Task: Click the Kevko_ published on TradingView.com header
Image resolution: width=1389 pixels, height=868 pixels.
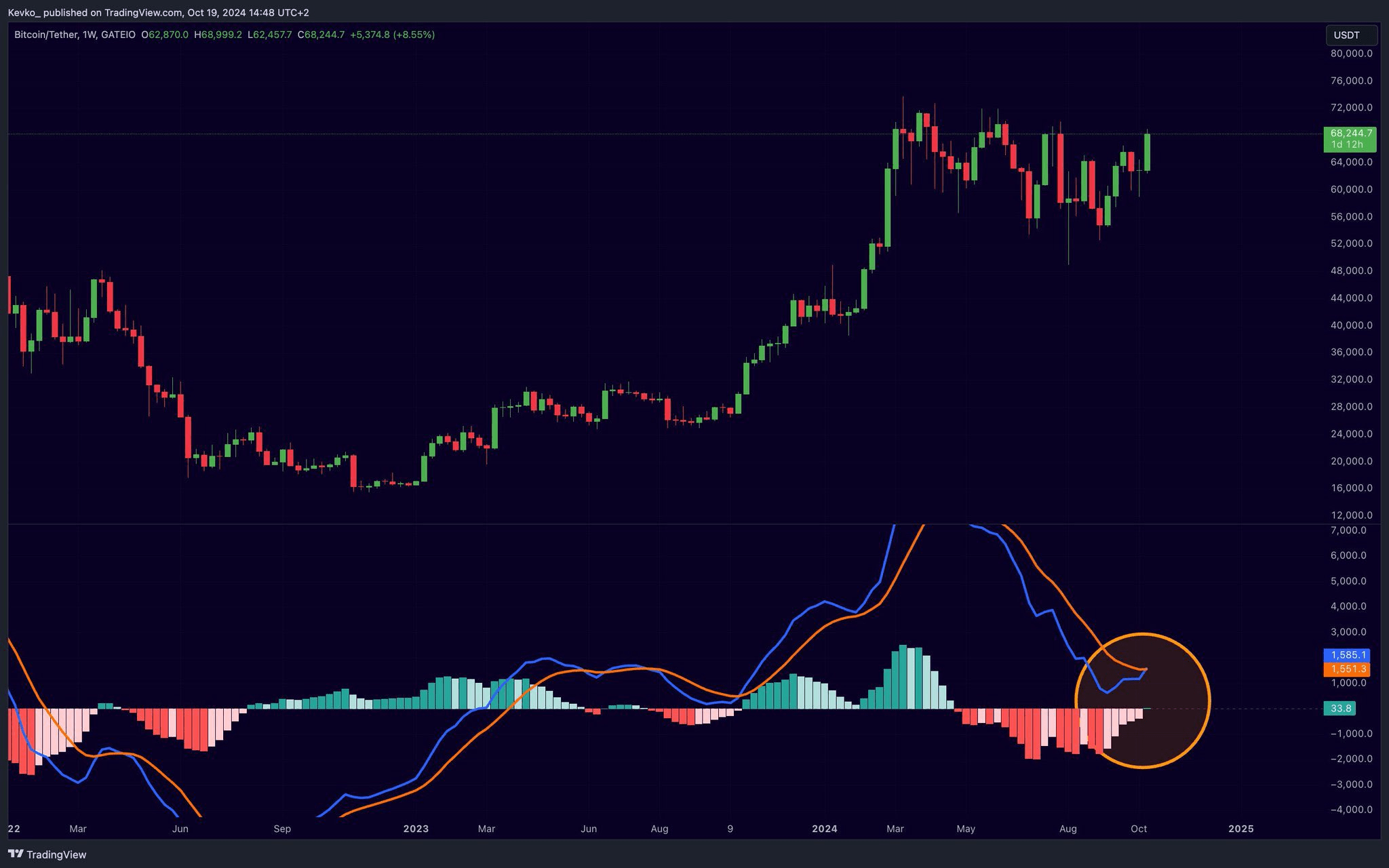Action: pyautogui.click(x=158, y=13)
